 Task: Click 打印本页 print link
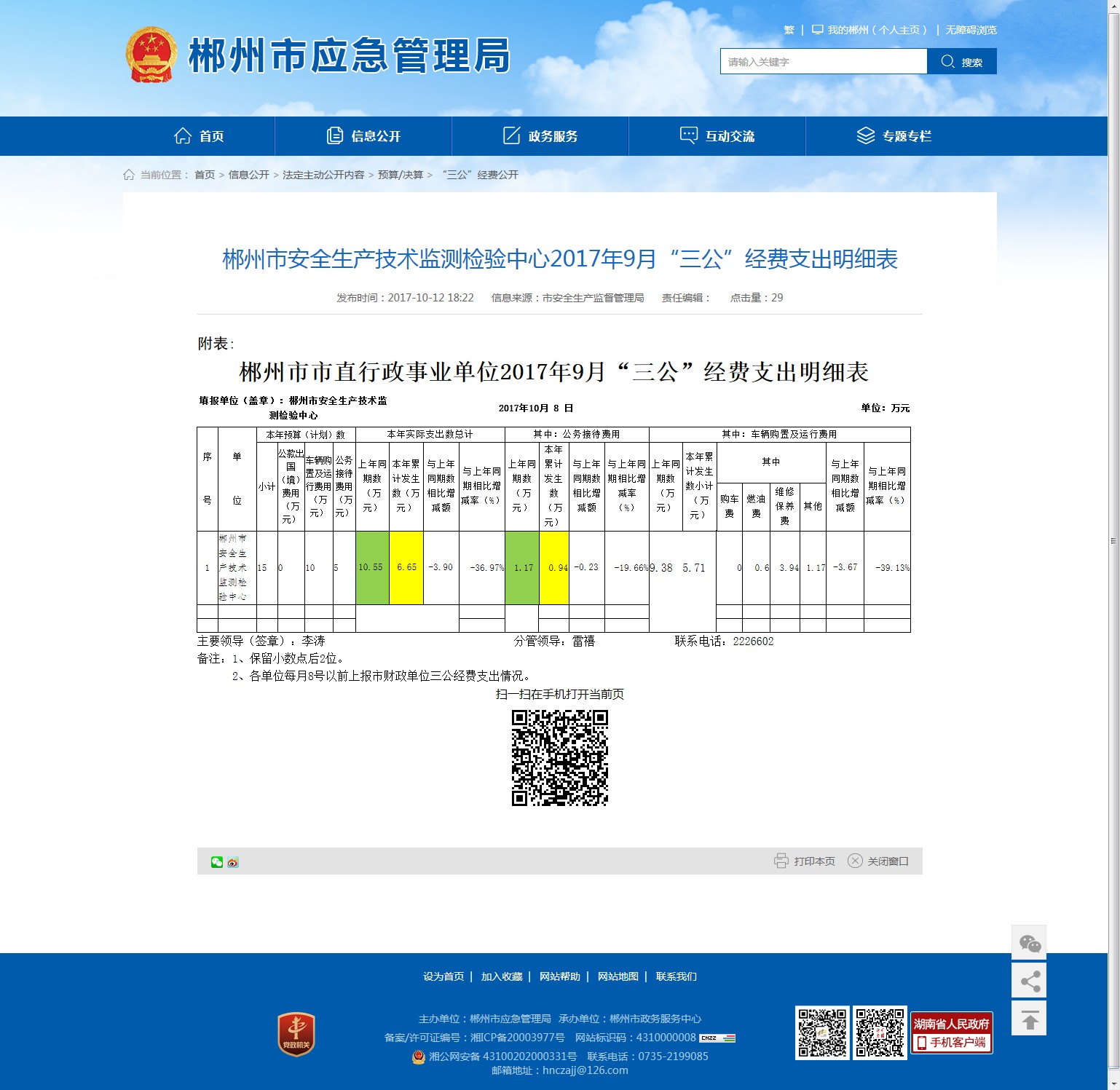click(x=815, y=861)
